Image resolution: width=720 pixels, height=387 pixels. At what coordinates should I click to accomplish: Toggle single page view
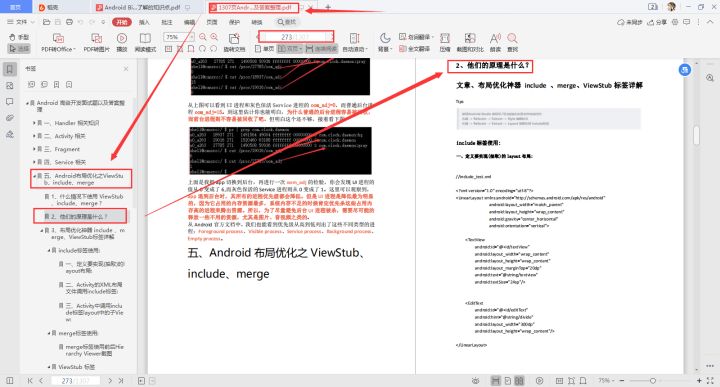coord(265,49)
